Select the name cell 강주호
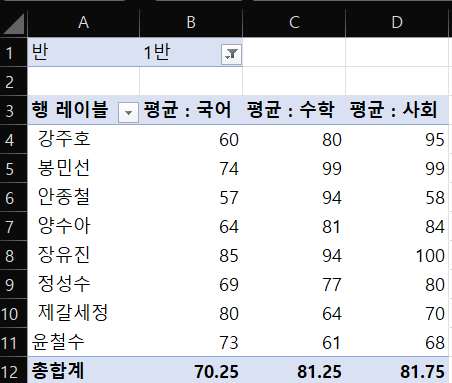452x383 pixels. [x=83, y=139]
